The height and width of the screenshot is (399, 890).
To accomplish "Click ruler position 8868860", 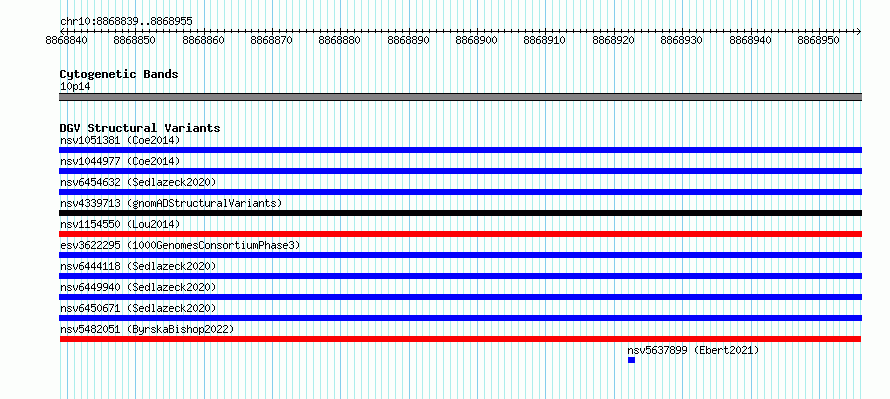I will (x=204, y=40).
